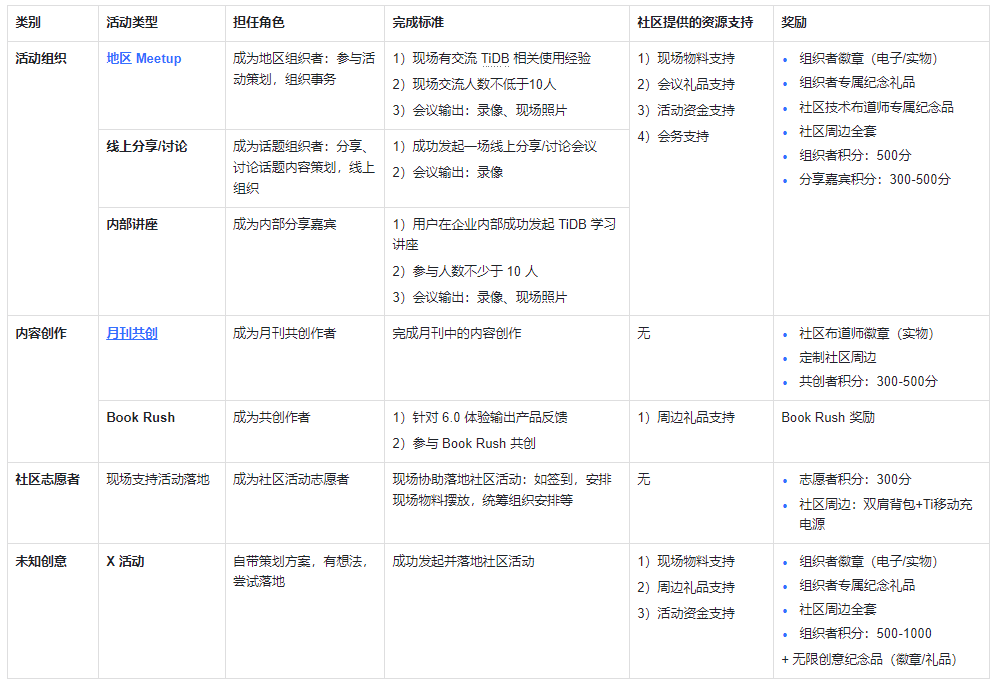
Task: Click the 线上分享/讨论 activity type
Action: [x=147, y=146]
